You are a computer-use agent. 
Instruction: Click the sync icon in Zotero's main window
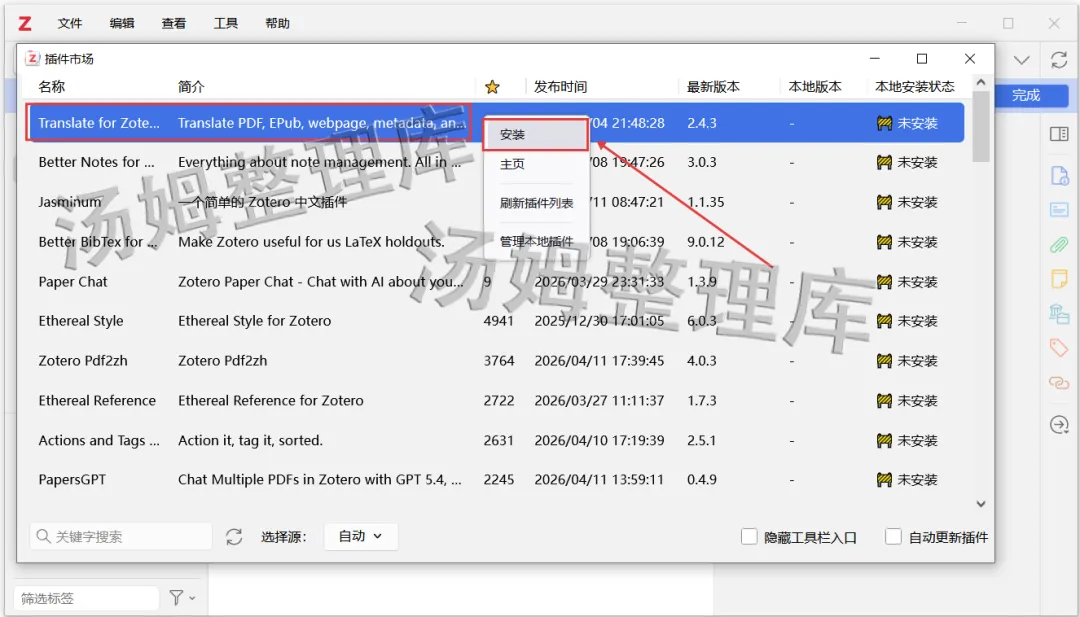(x=1059, y=60)
